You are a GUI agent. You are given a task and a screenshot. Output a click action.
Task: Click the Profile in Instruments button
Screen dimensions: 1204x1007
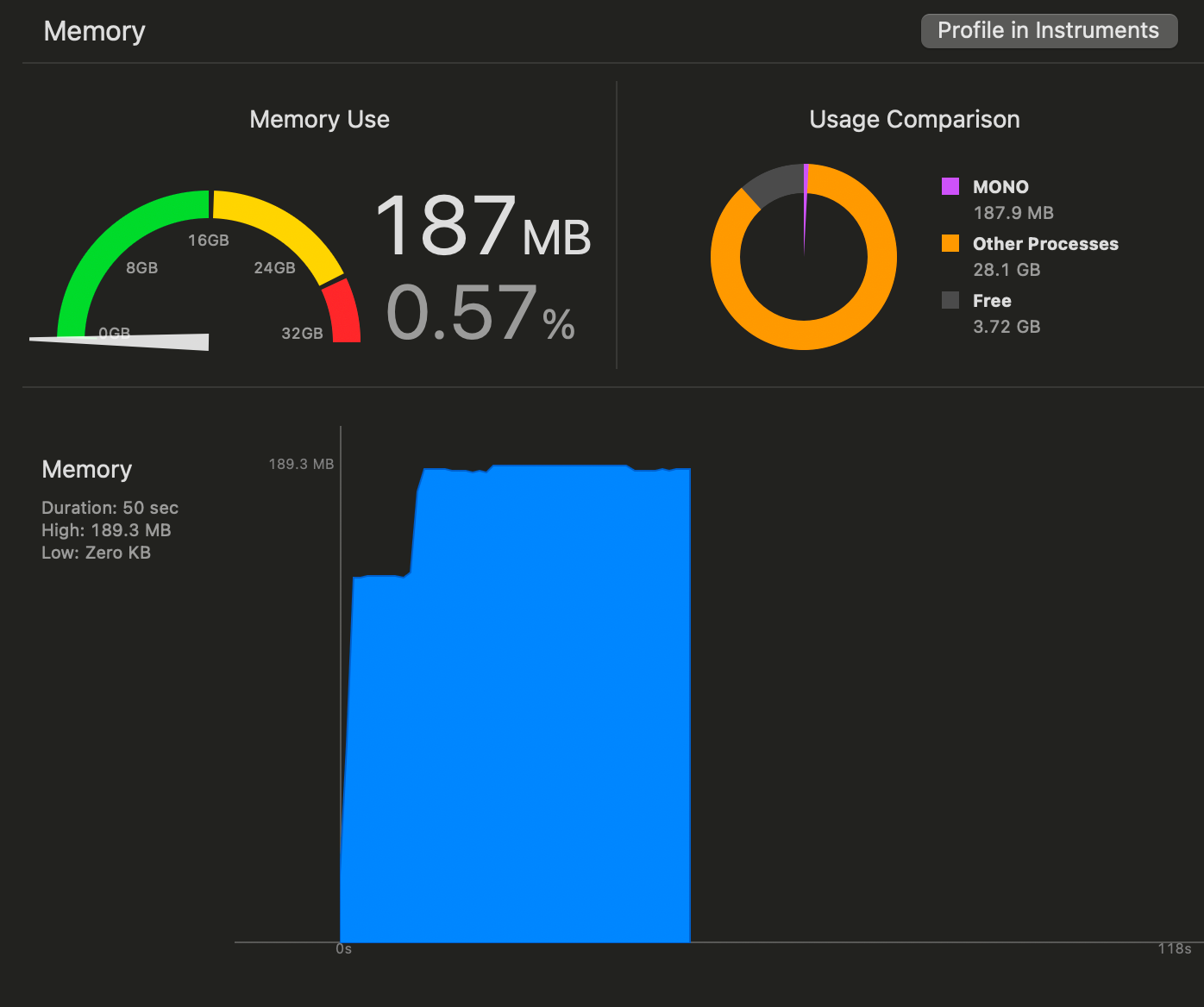coord(1048,31)
